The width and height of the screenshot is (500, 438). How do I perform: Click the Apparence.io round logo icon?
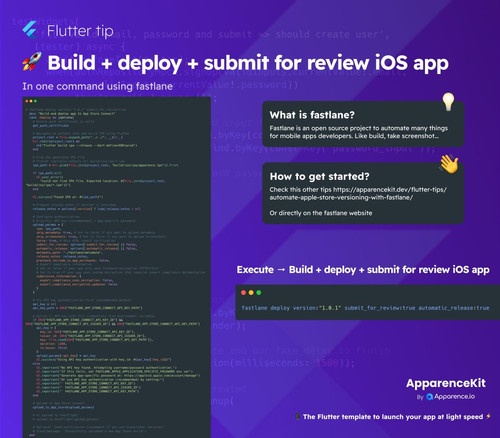429,397
